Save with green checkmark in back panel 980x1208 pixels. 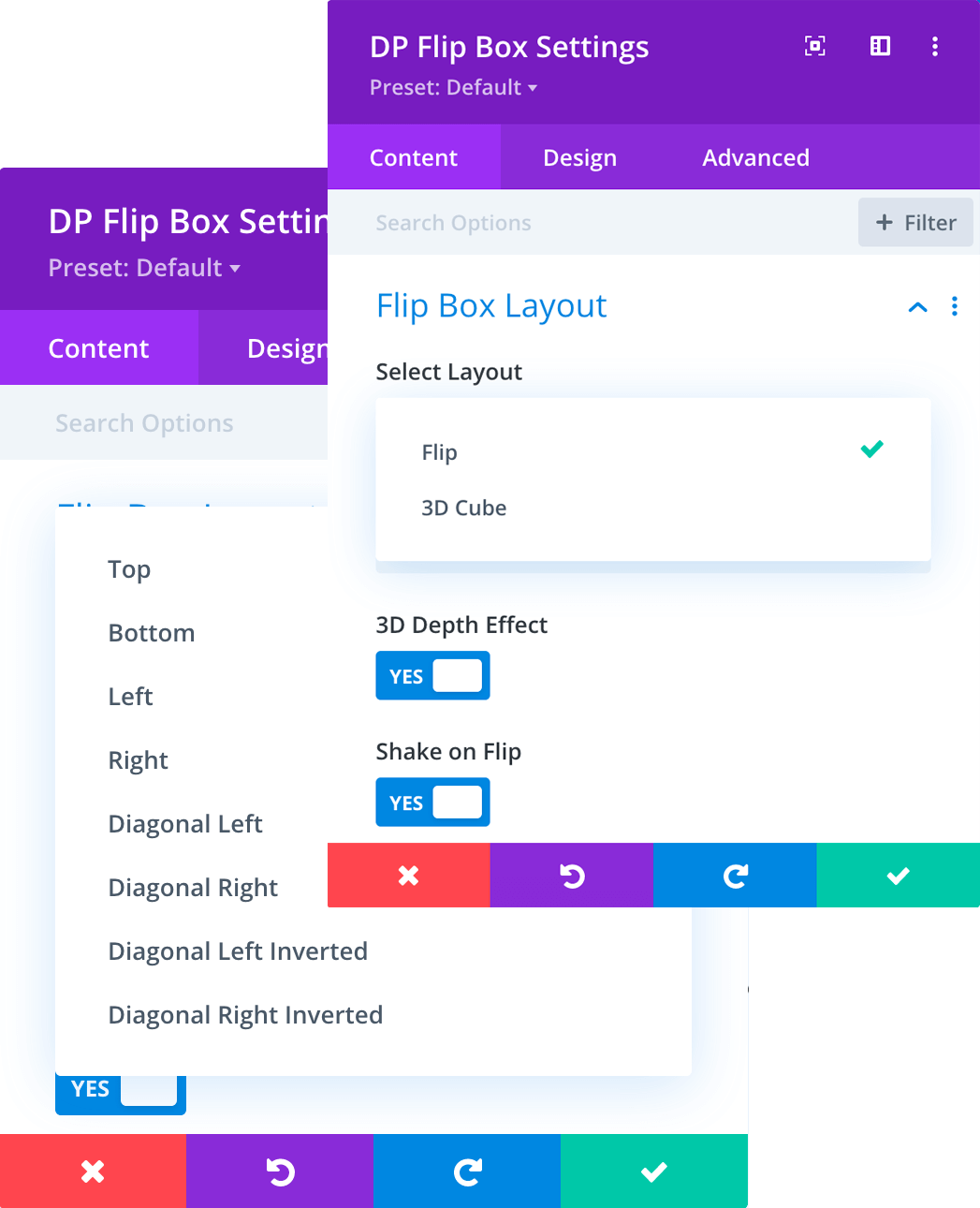(x=654, y=1171)
